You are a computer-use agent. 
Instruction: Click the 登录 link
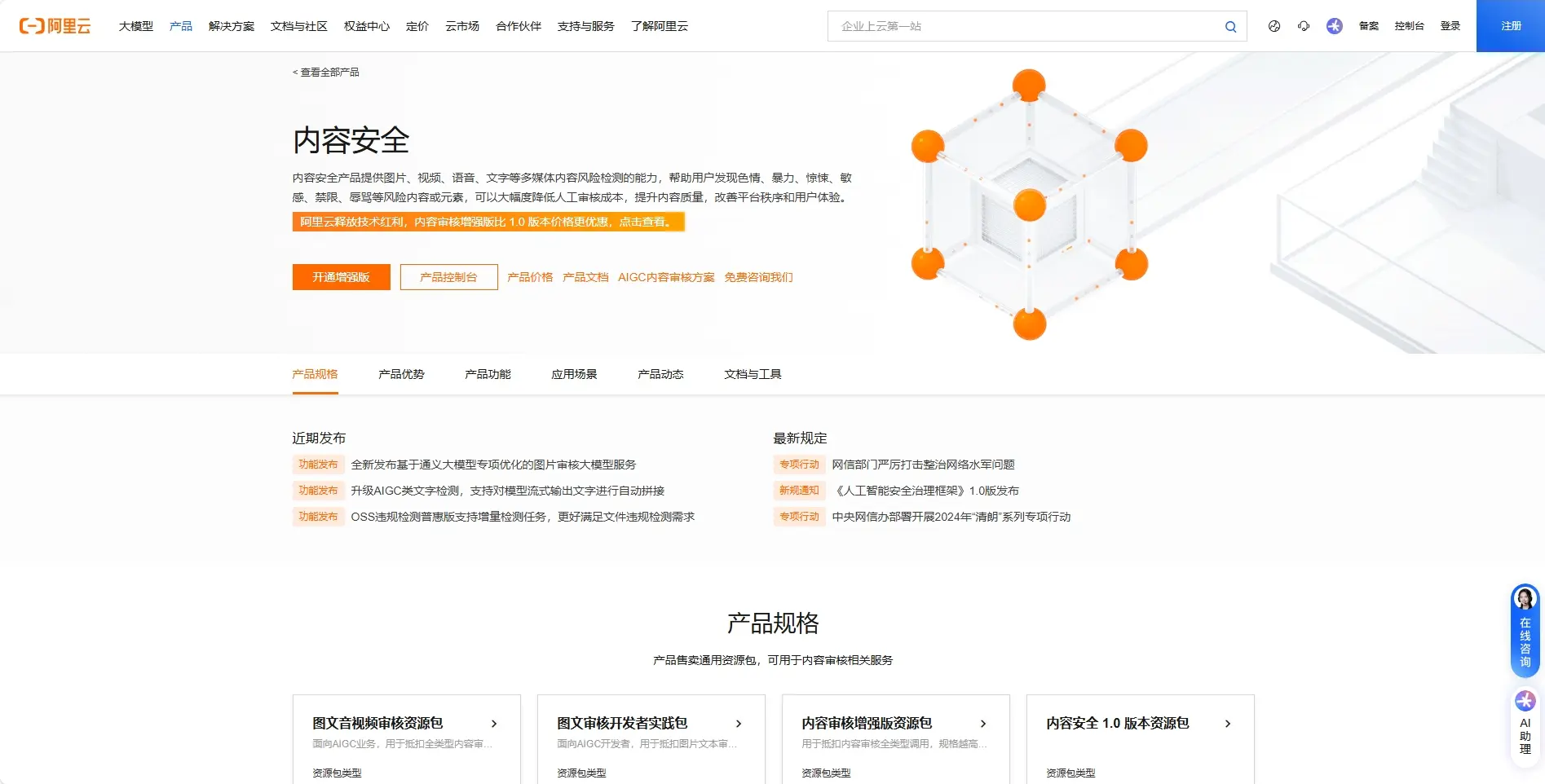click(x=1450, y=26)
